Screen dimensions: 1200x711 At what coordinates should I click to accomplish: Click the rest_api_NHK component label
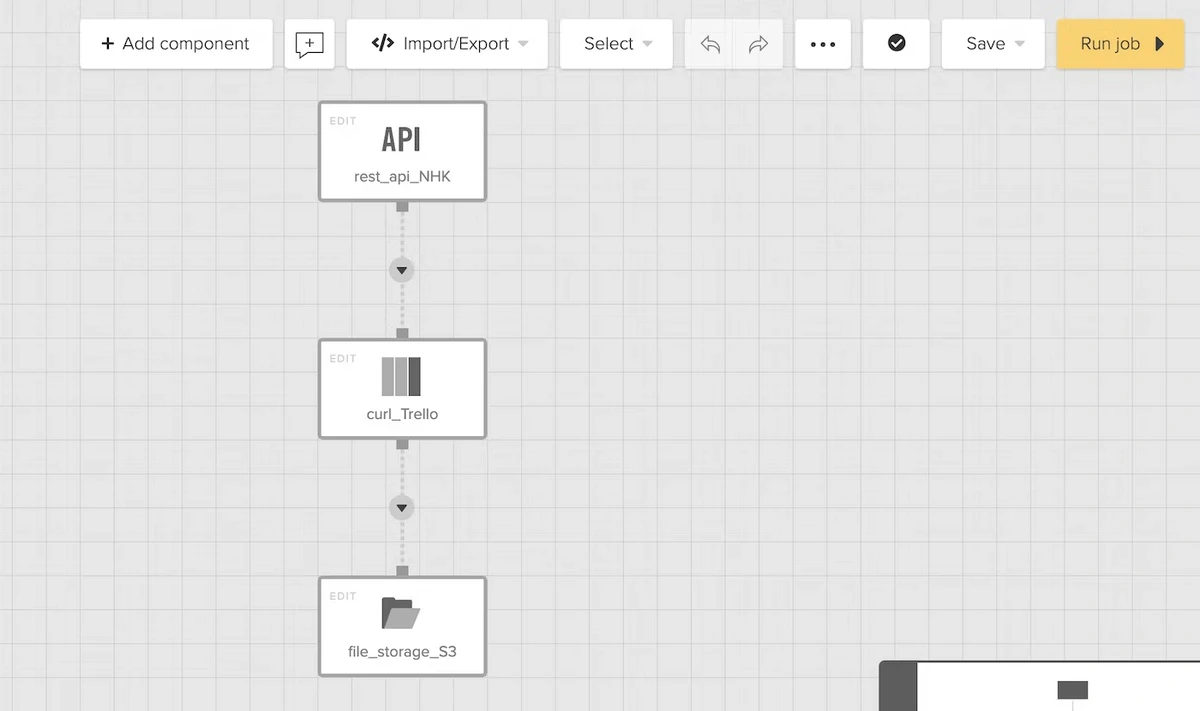(402, 176)
